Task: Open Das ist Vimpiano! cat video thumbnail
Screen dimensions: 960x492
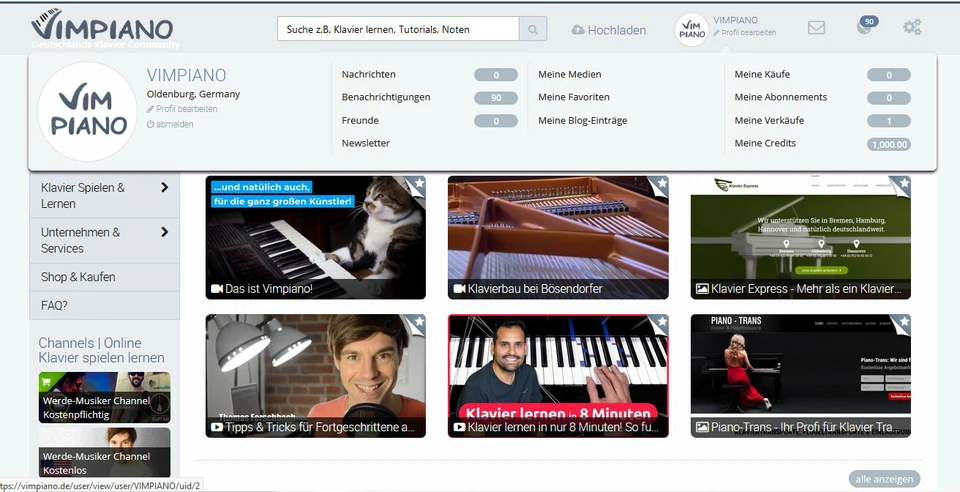Action: (315, 237)
